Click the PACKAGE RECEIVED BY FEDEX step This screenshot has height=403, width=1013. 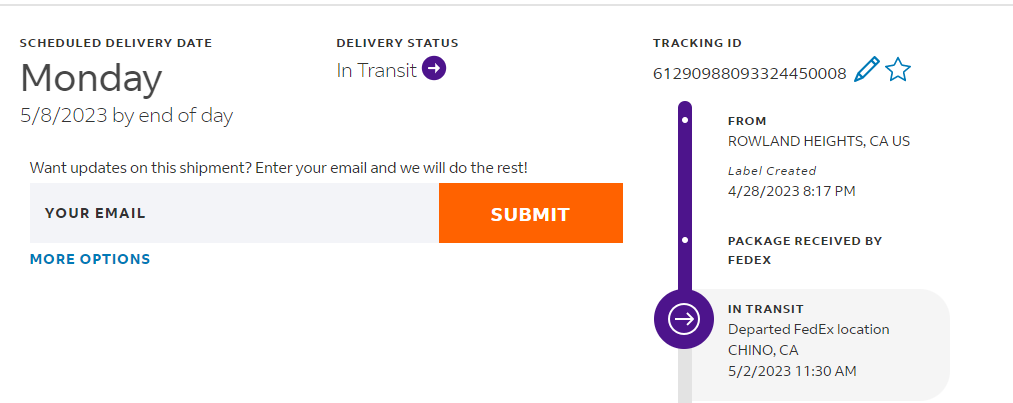pyautogui.click(x=805, y=248)
